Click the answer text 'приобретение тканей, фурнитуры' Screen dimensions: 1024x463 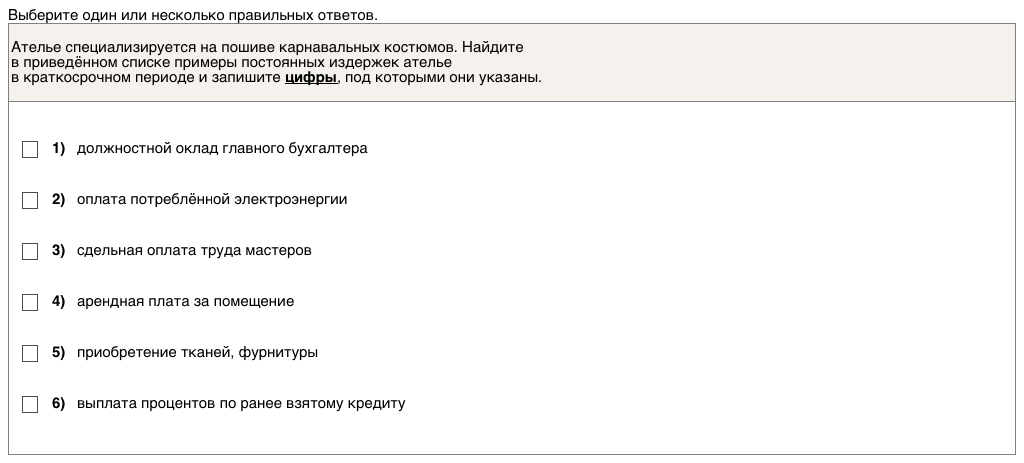click(197, 352)
